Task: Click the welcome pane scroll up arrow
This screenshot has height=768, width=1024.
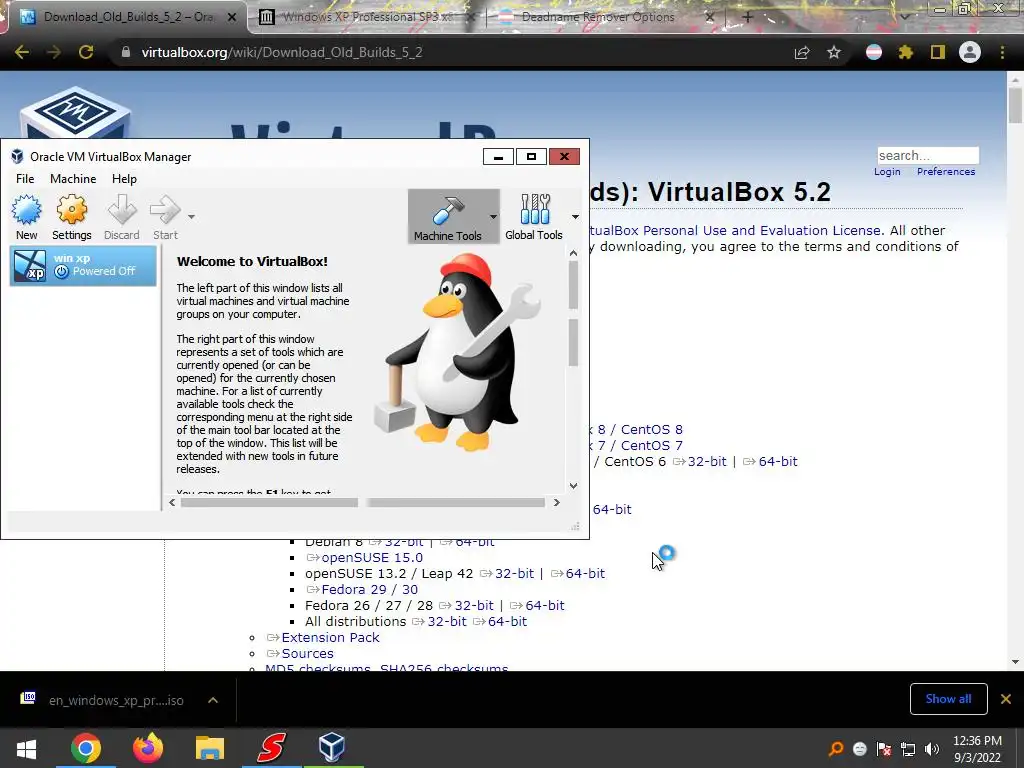Action: [x=573, y=253]
